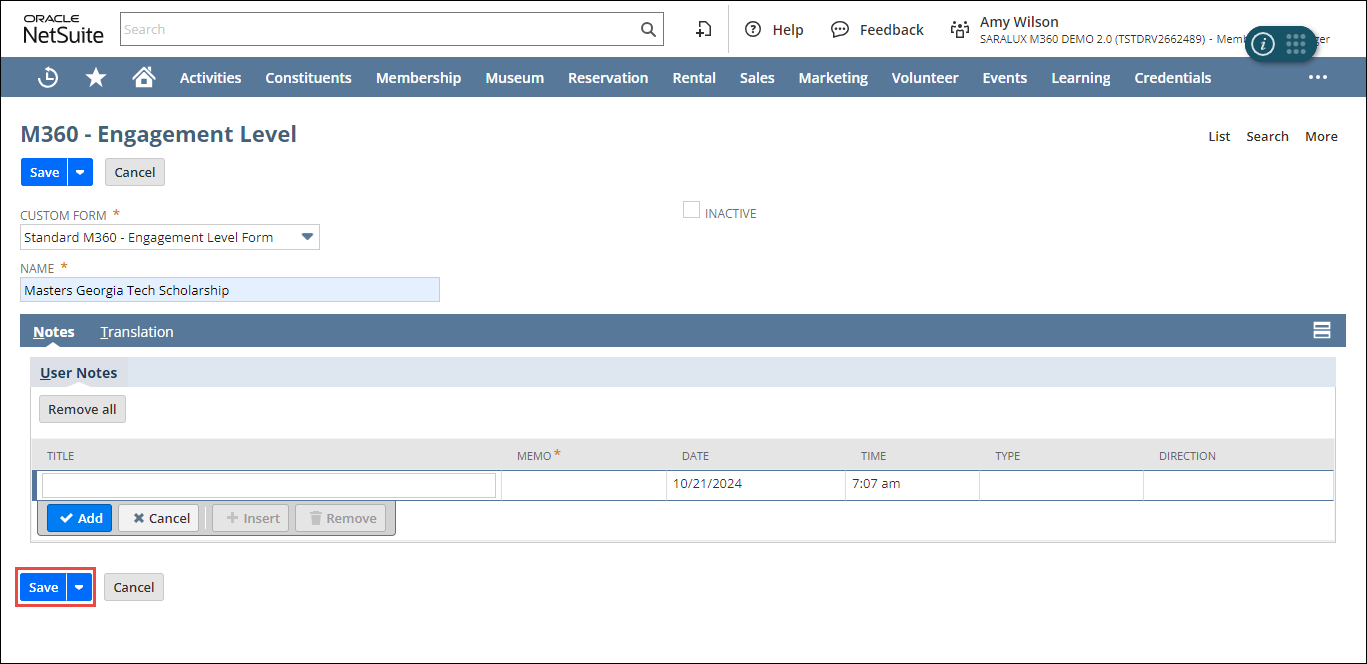Open the Shortcuts star icon
The width and height of the screenshot is (1367, 664).
(96, 77)
